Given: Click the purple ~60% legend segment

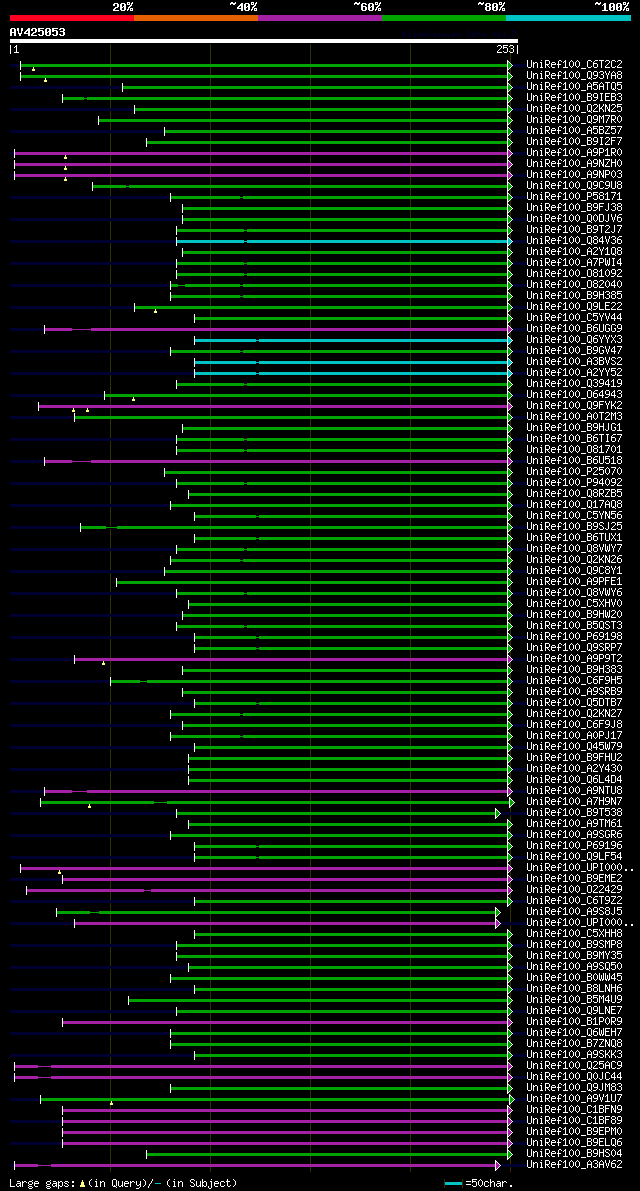Looking at the screenshot, I should click(x=320, y=17).
